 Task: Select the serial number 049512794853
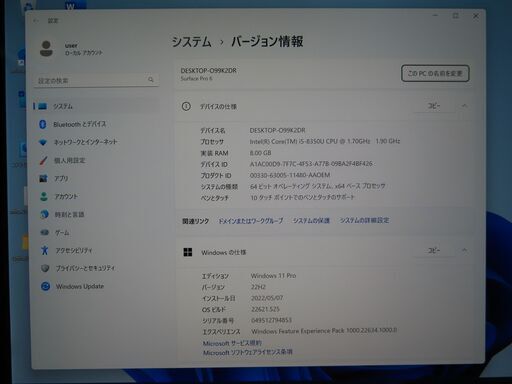coord(272,320)
